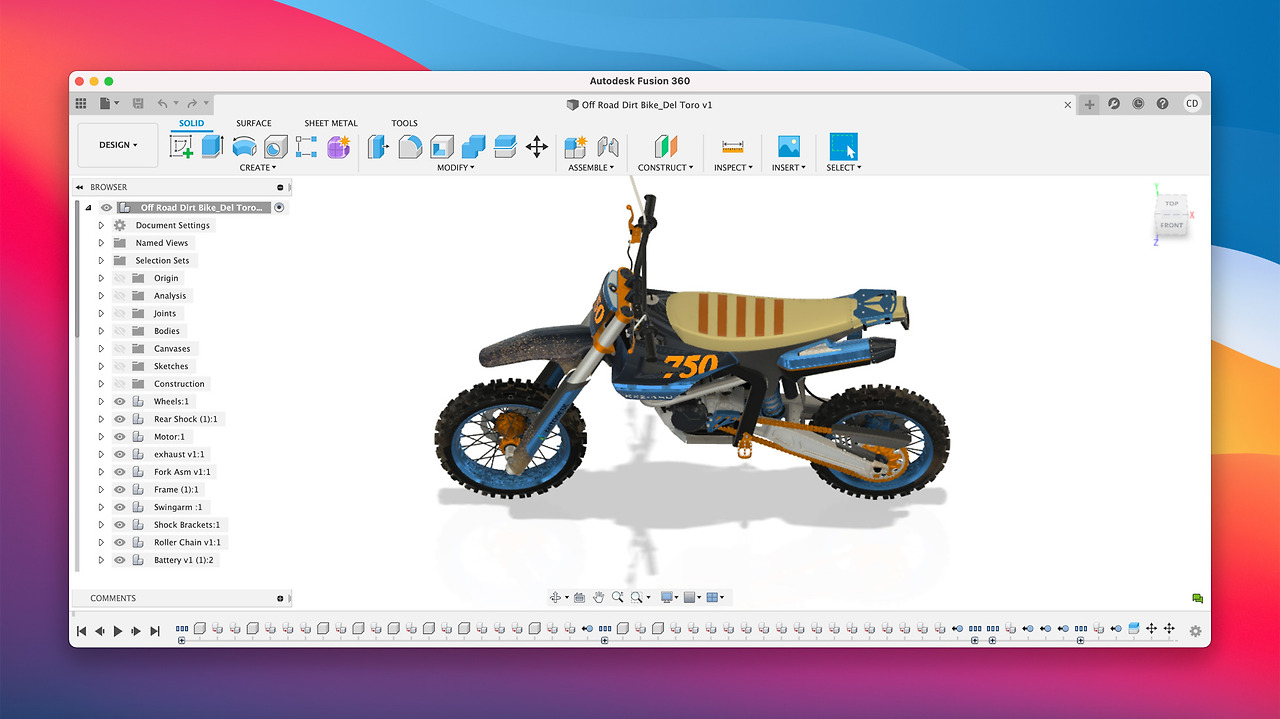Image resolution: width=1280 pixels, height=719 pixels.
Task: Select the Off Road Dirt Bike_Del Toro v1 document tab
Action: [x=640, y=104]
